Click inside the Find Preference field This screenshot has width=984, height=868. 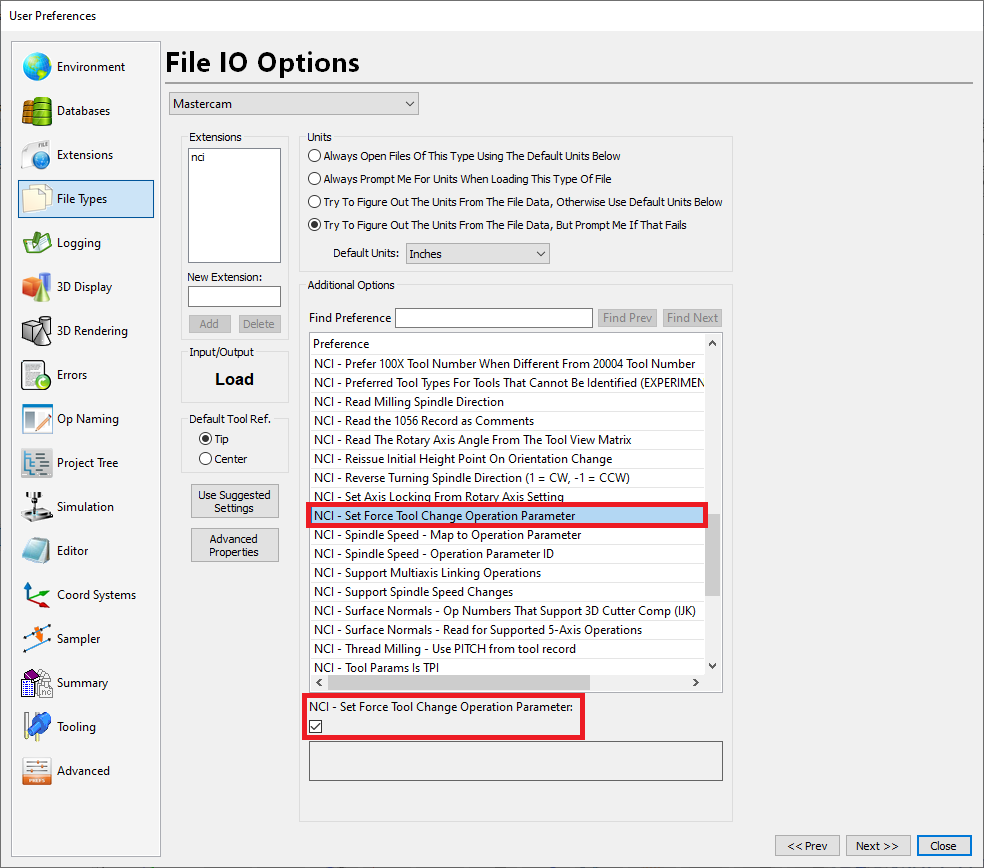(x=493, y=317)
